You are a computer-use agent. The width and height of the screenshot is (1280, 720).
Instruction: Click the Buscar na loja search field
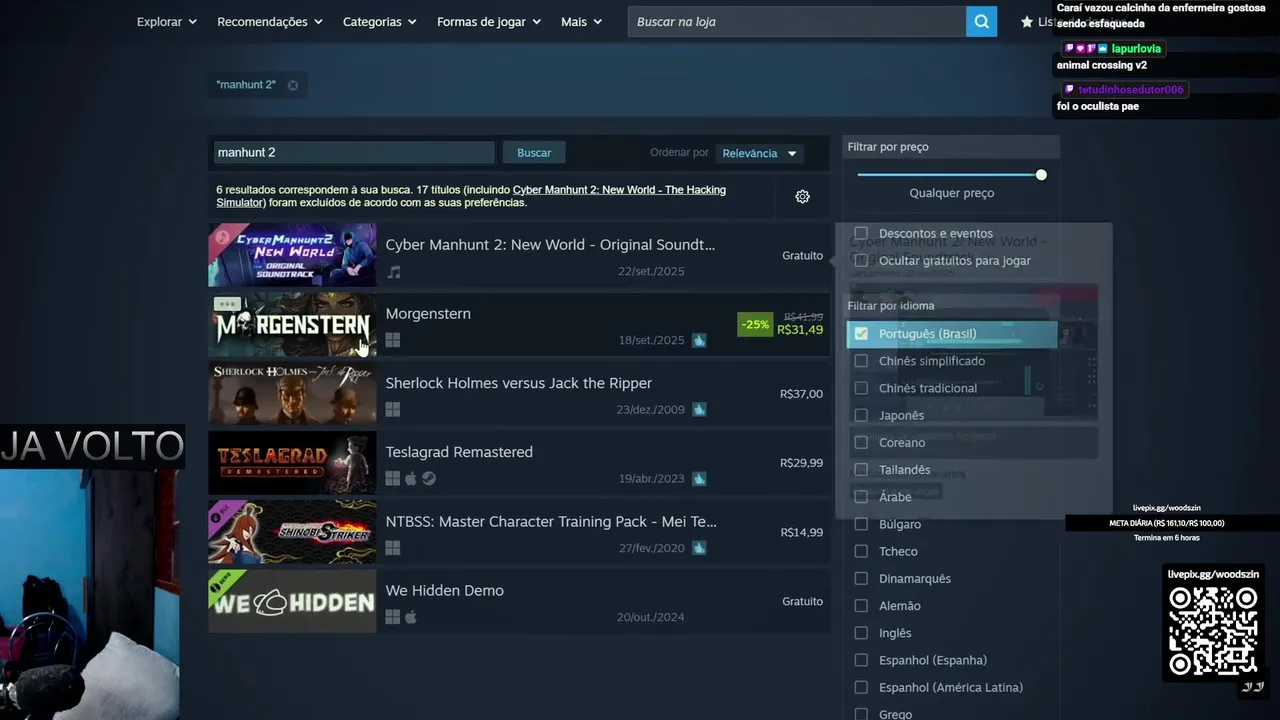point(797,22)
